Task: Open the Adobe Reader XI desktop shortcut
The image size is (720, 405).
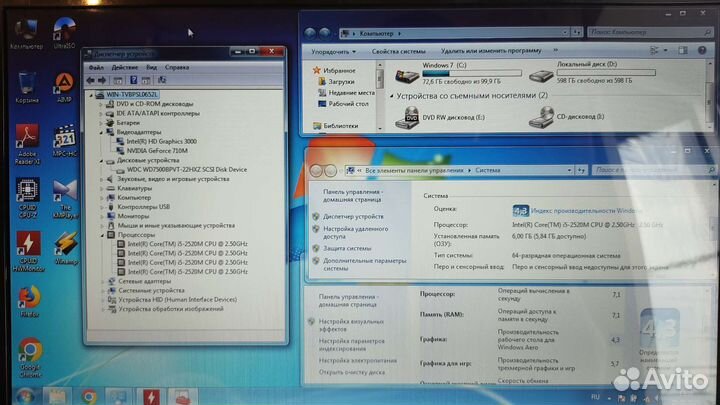Action: tap(27, 144)
